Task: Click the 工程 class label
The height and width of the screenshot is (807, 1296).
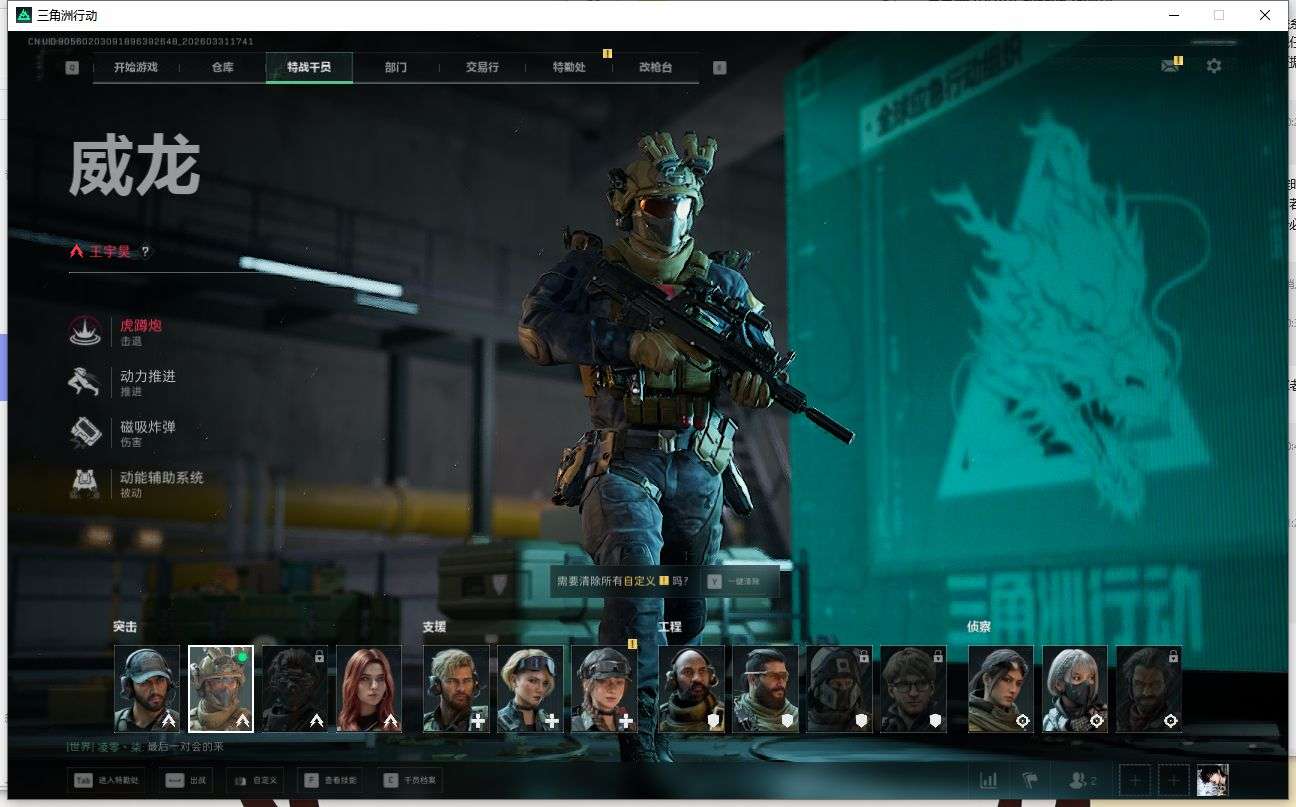Action: [x=669, y=627]
